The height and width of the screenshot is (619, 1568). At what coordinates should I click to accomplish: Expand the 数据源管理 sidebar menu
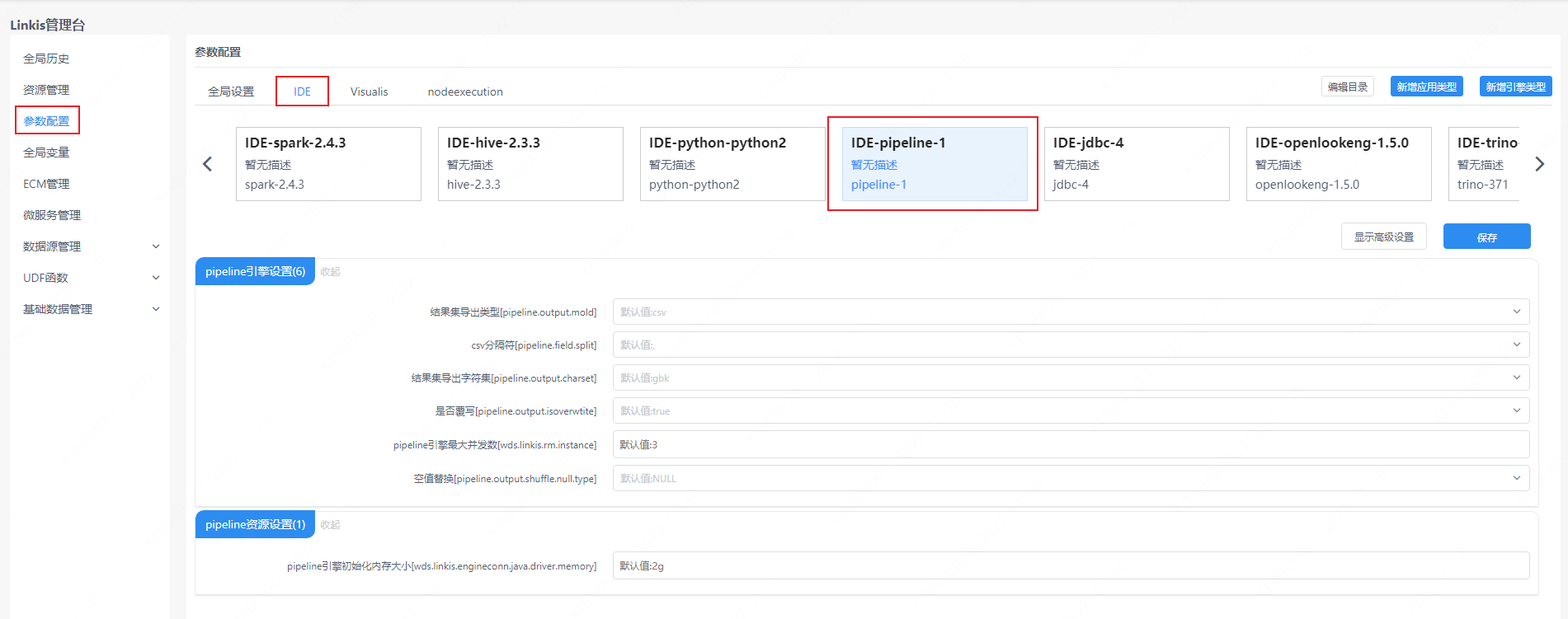pyautogui.click(x=91, y=246)
